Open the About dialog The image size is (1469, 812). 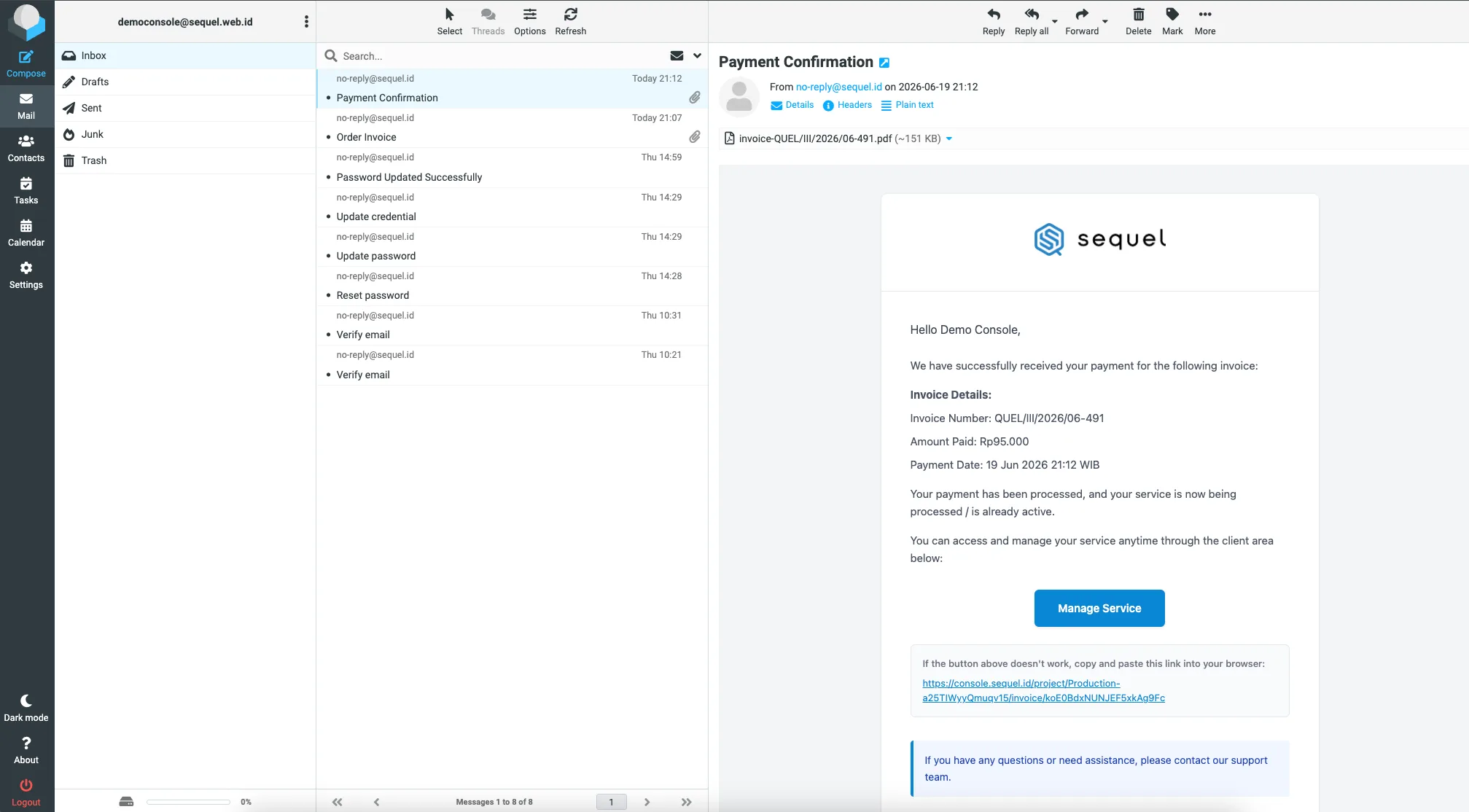tap(26, 751)
